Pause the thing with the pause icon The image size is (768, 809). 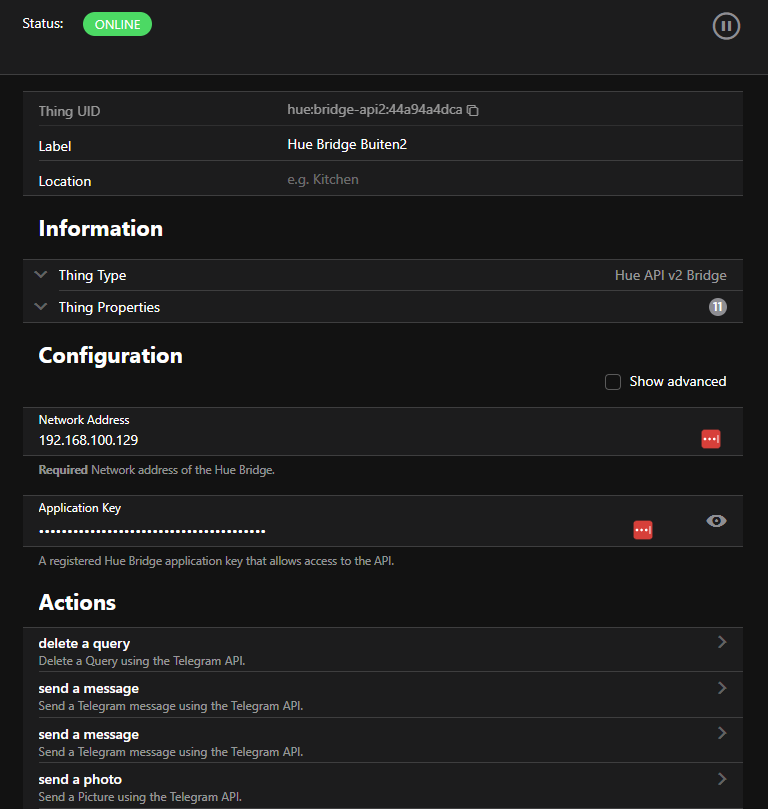[x=726, y=26]
